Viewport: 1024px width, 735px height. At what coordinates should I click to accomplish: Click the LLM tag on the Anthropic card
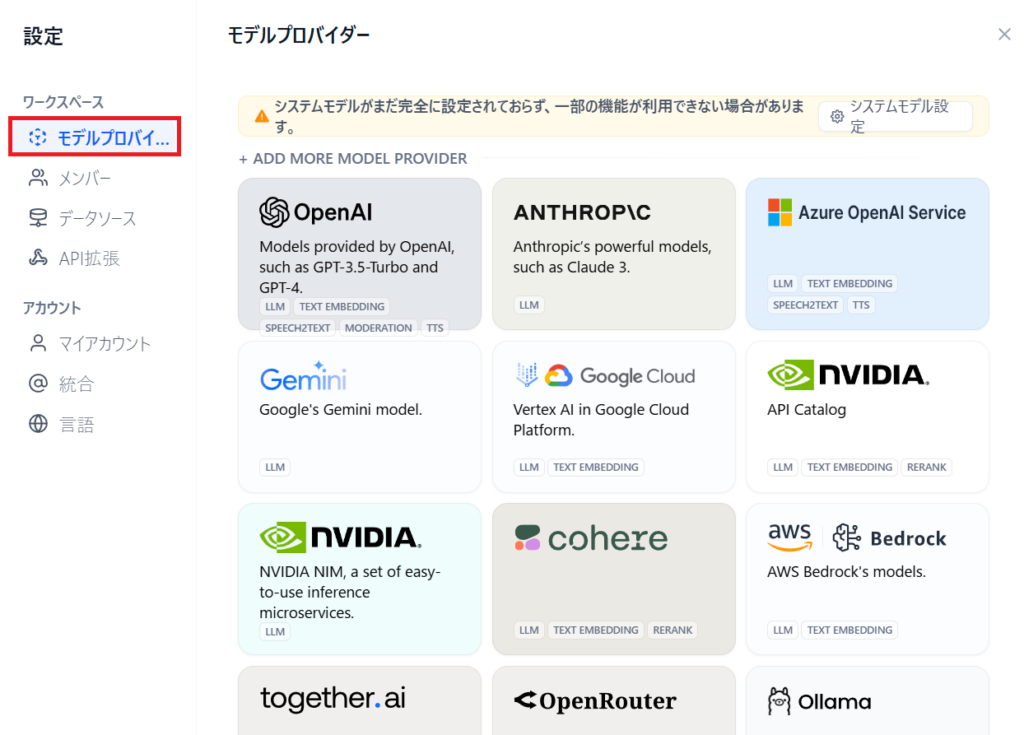(x=529, y=304)
